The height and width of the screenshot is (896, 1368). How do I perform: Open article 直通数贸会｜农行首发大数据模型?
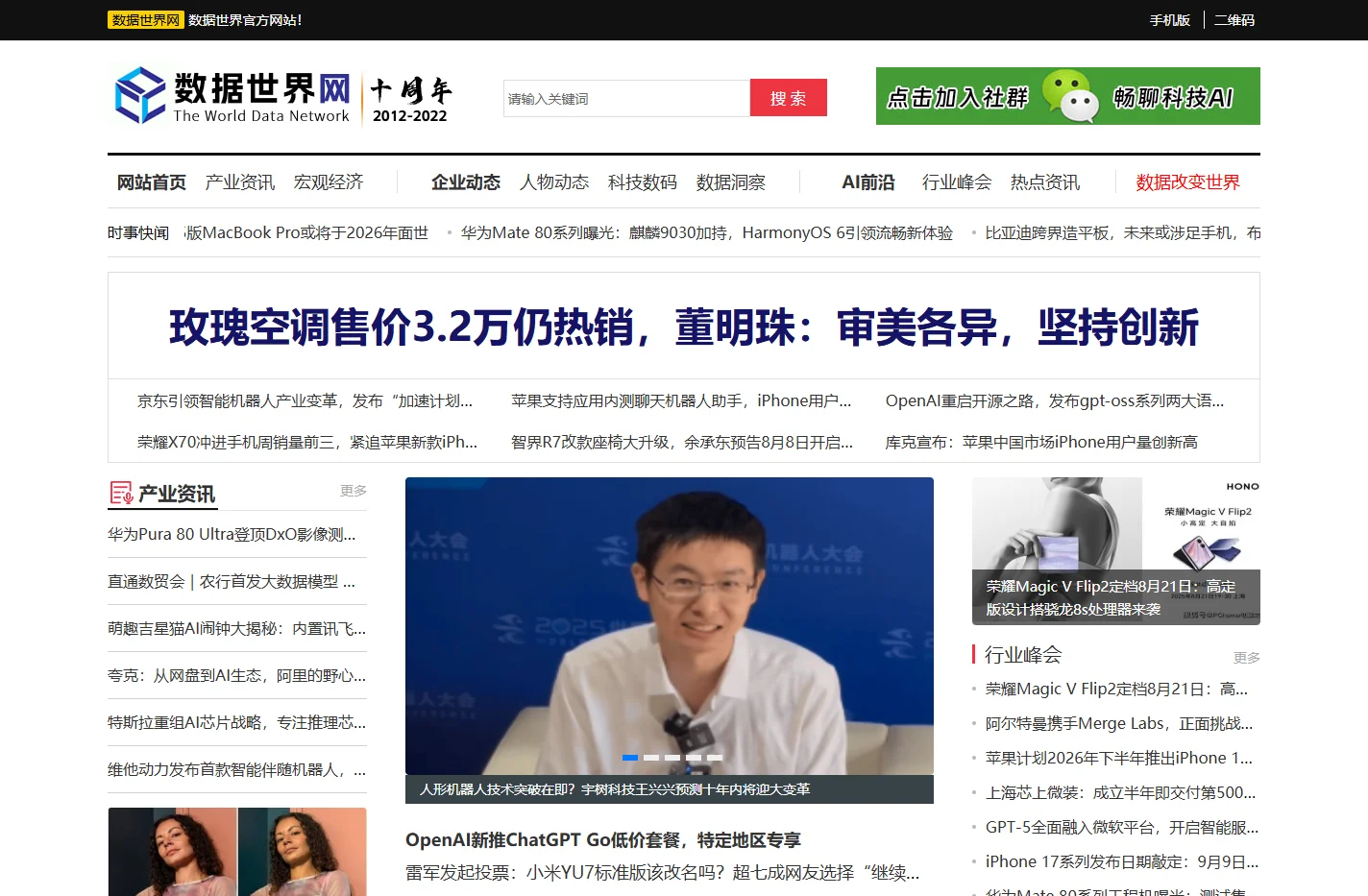click(232, 581)
